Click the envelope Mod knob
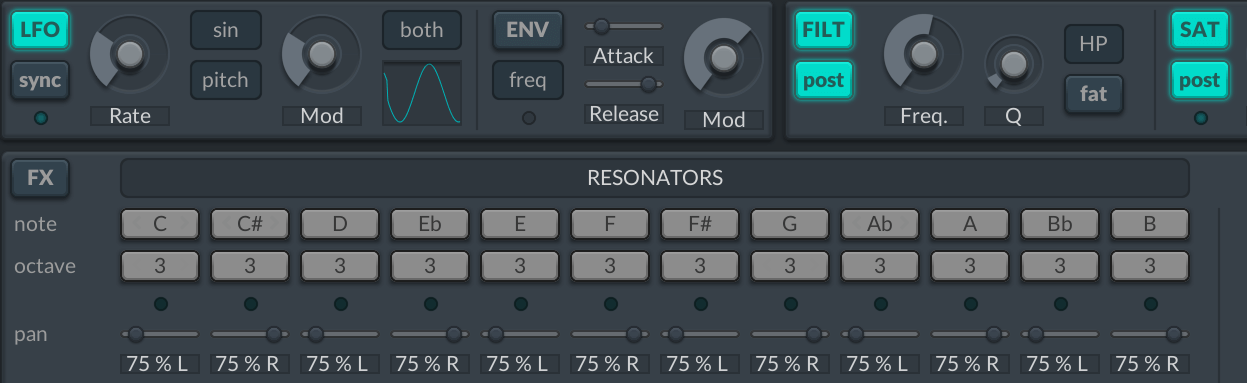This screenshot has height=383, width=1247. [x=723, y=59]
